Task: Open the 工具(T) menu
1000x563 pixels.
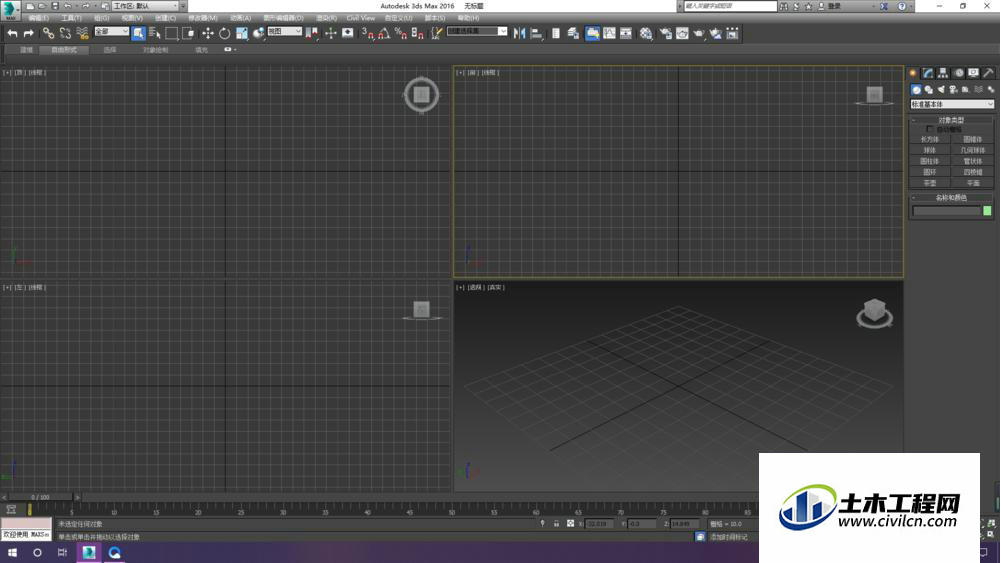Action: pyautogui.click(x=71, y=18)
